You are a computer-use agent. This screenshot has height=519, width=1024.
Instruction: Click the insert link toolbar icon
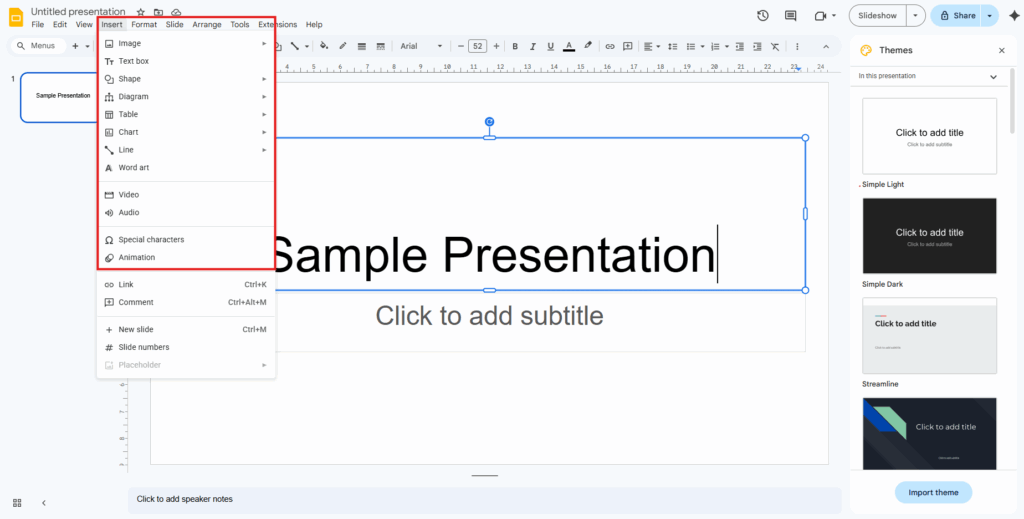[x=608, y=46]
